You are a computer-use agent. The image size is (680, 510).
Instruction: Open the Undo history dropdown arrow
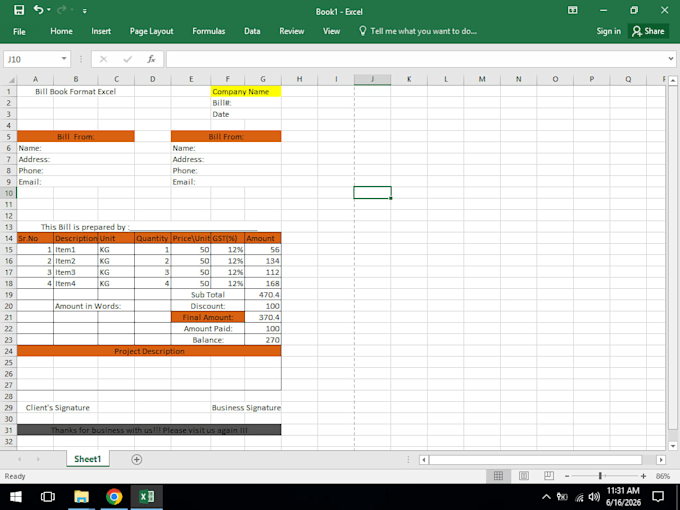[x=49, y=10]
